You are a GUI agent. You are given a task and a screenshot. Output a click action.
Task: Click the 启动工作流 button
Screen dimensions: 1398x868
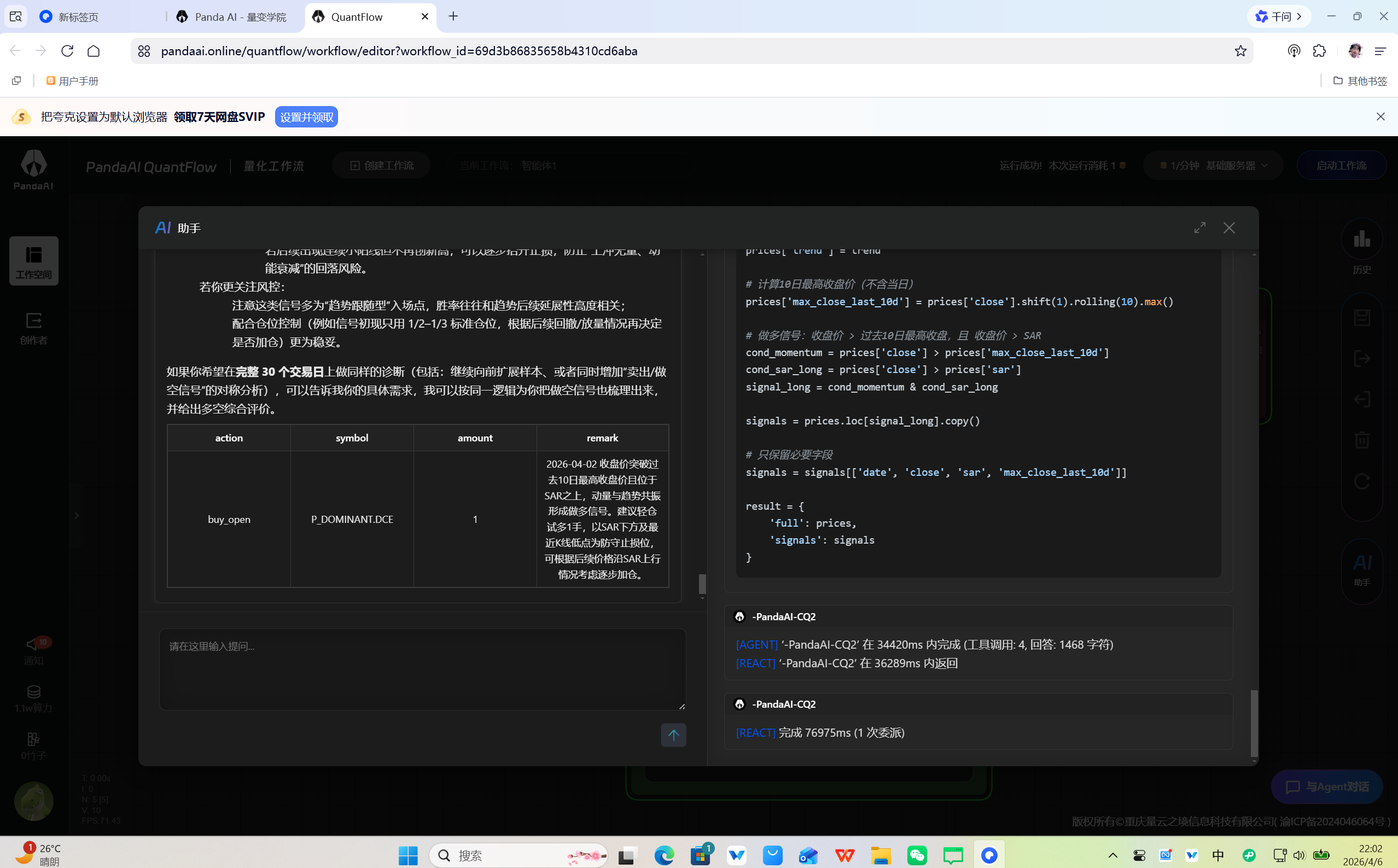(1341, 165)
